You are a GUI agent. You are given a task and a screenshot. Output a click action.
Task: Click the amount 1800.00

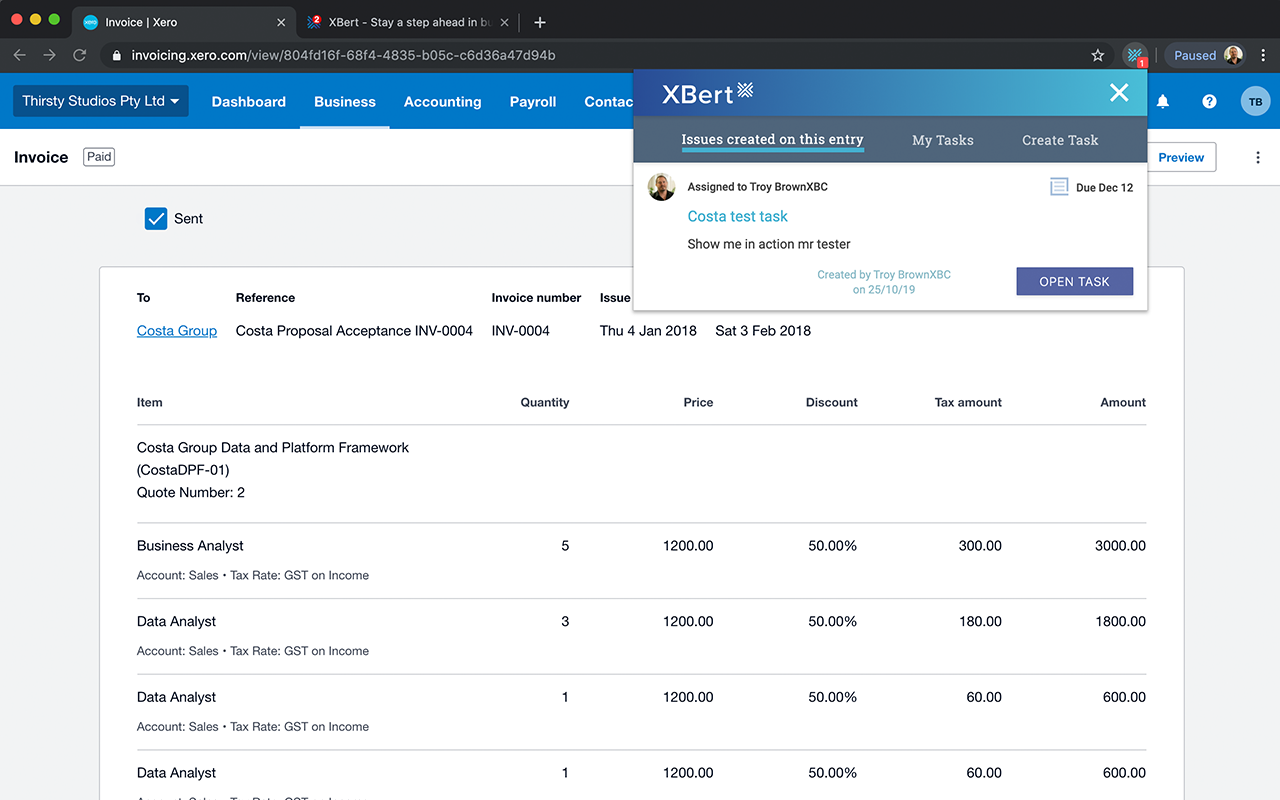[x=1120, y=622]
